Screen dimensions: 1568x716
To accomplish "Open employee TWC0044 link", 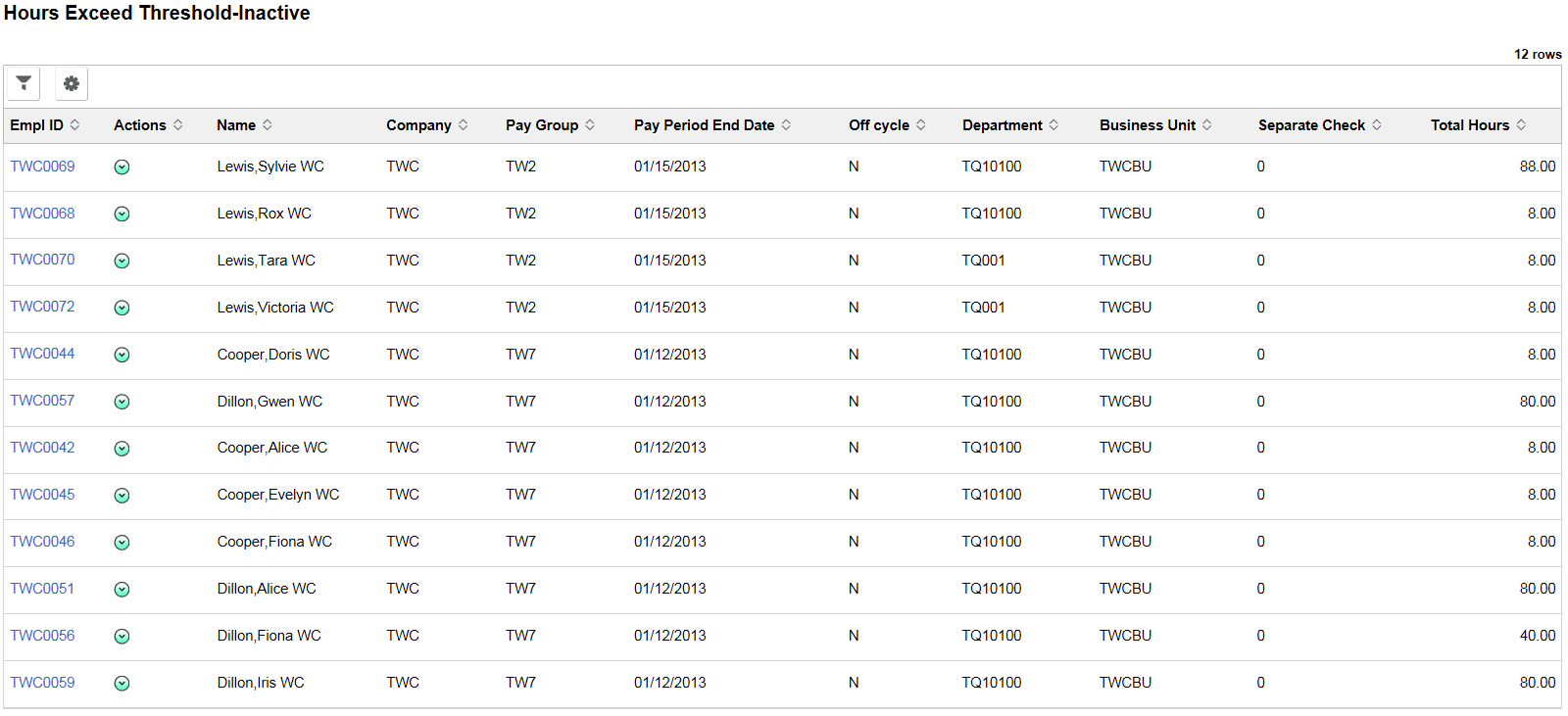I will click(x=42, y=354).
